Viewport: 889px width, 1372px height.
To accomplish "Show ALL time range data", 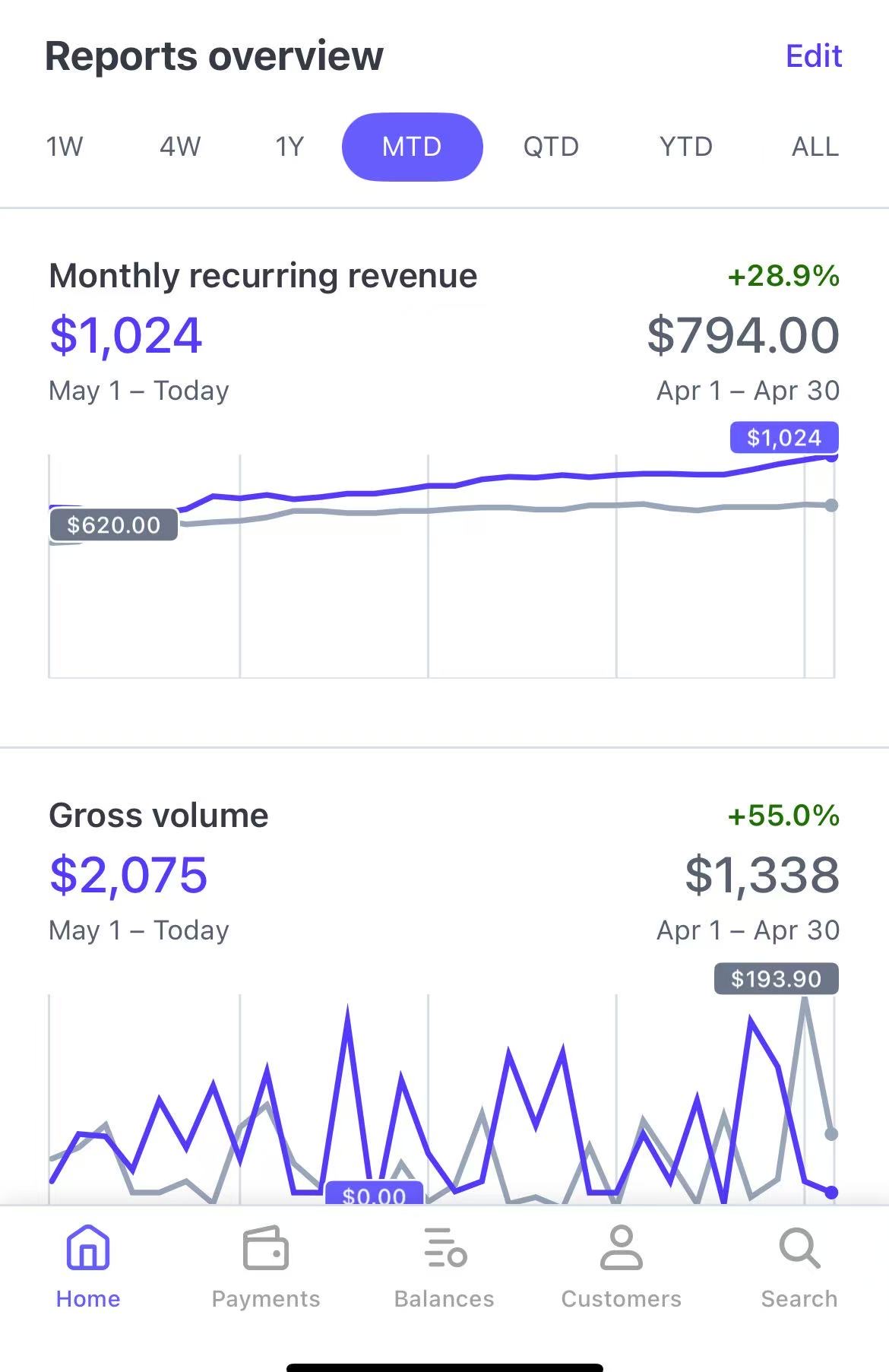I will pos(815,147).
